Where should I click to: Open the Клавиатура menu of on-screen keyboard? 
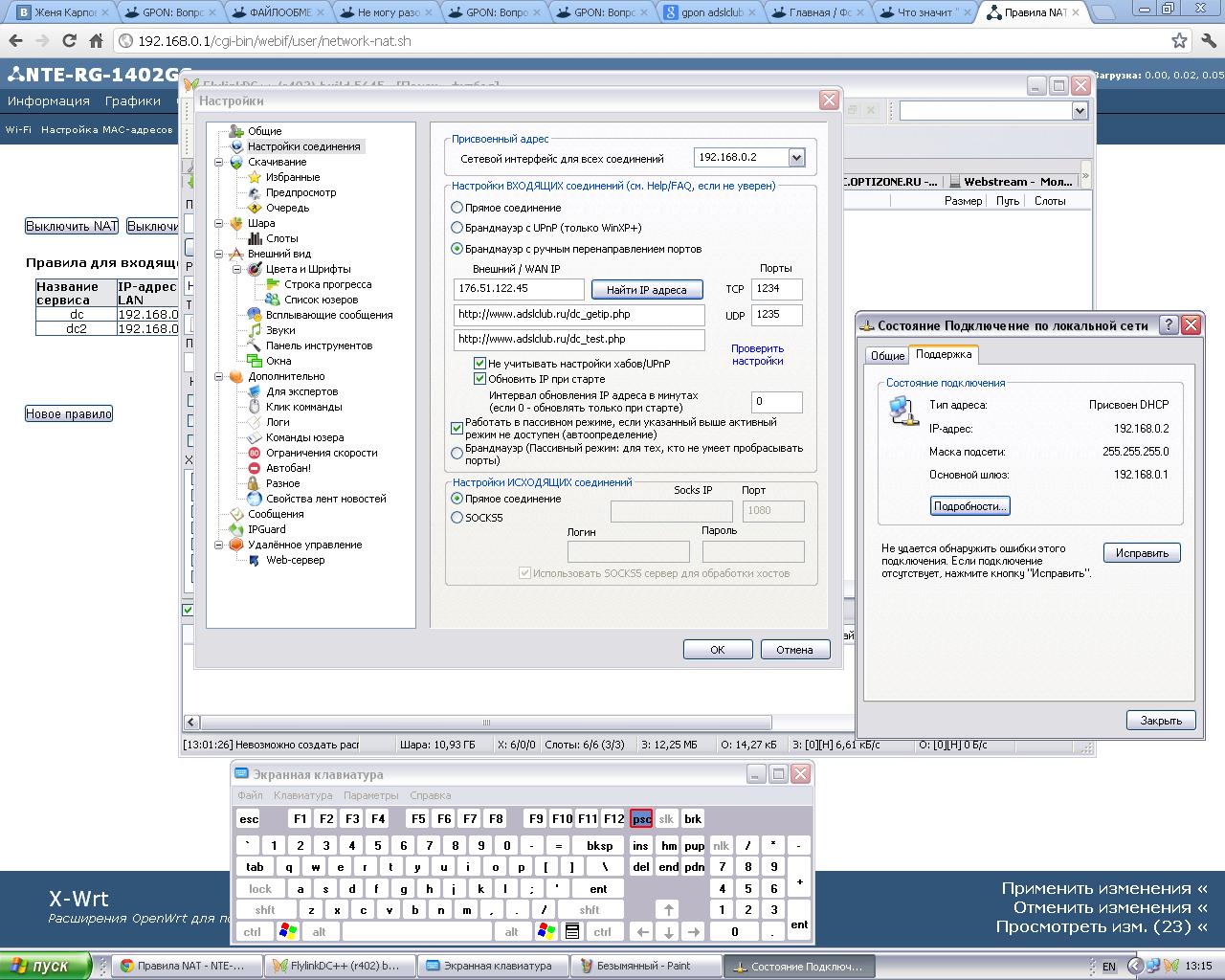tap(302, 795)
